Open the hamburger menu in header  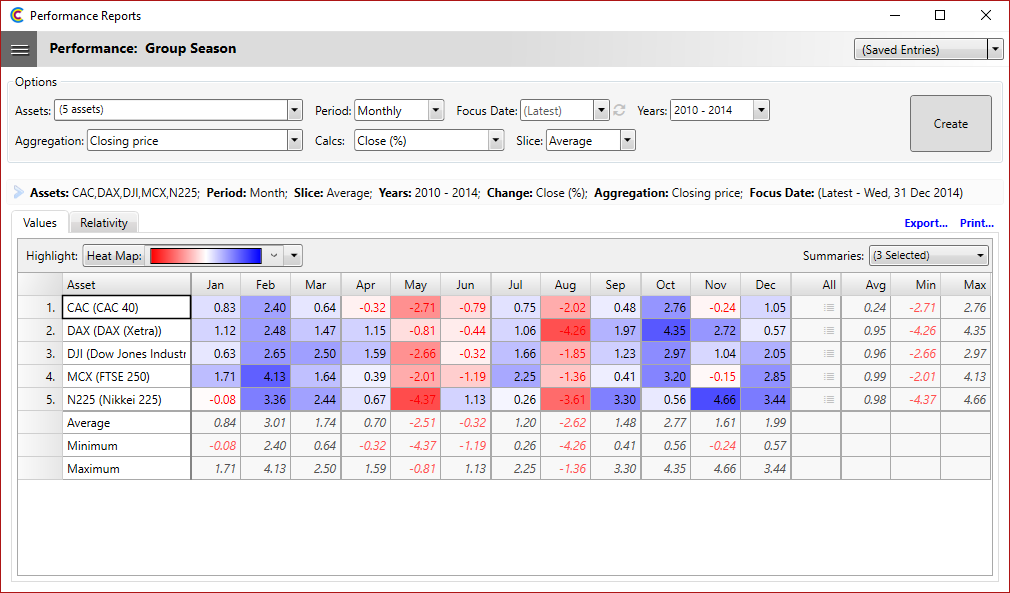[x=19, y=48]
